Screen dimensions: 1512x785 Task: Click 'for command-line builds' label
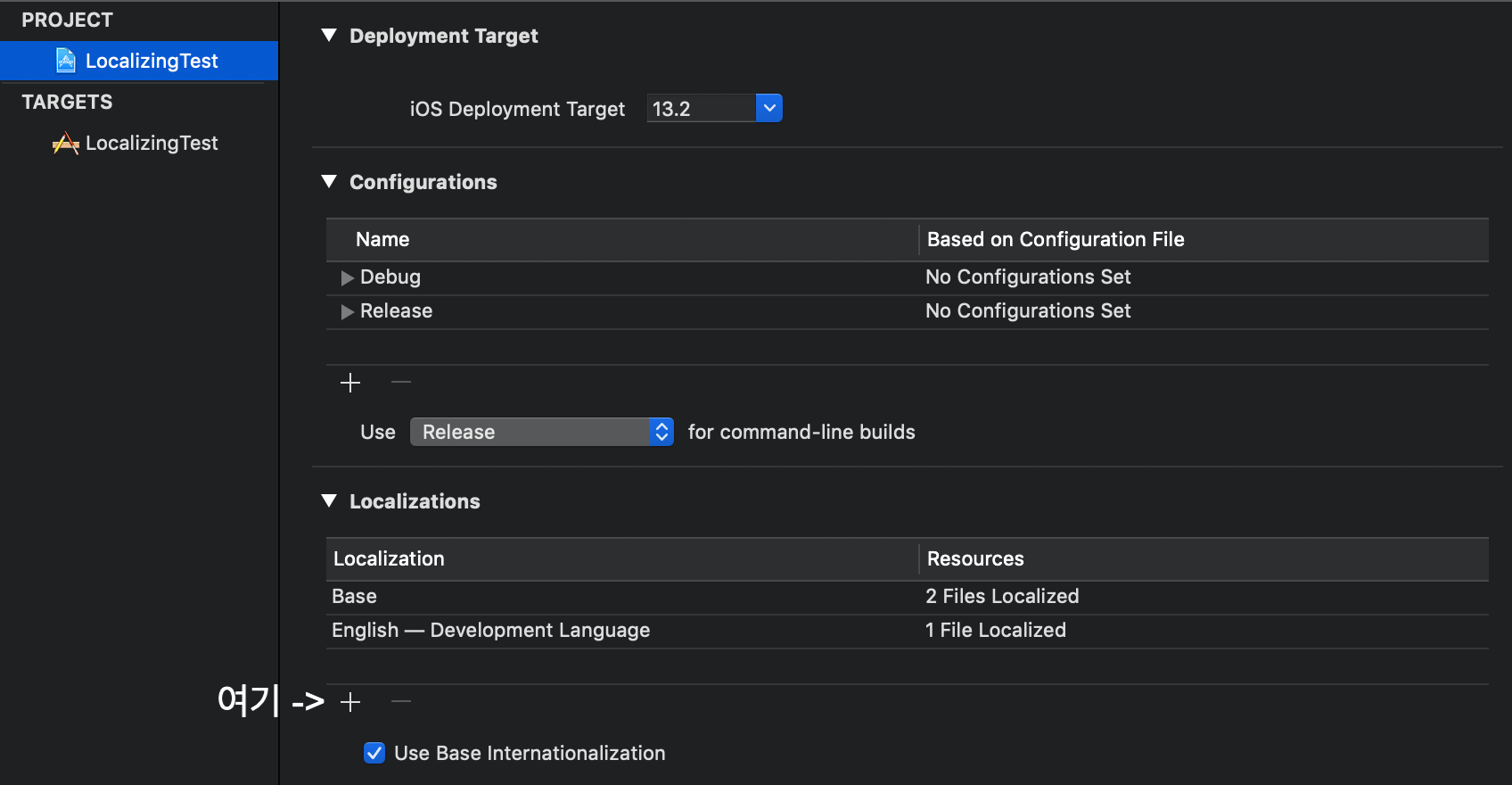(x=801, y=432)
